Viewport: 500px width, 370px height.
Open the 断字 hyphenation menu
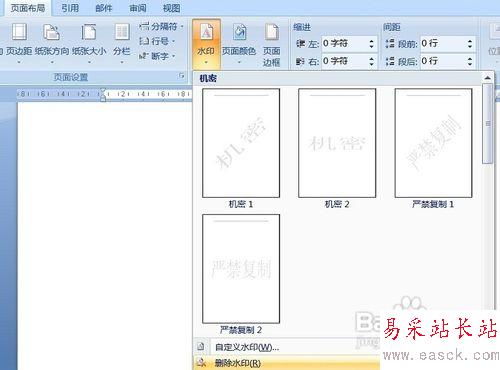click(x=157, y=56)
